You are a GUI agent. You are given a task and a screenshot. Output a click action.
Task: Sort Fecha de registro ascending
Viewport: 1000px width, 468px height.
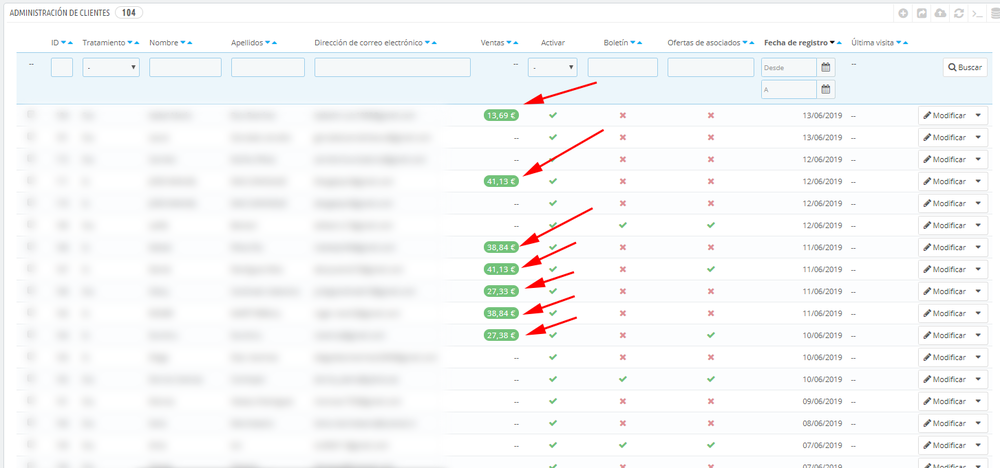pos(839,43)
